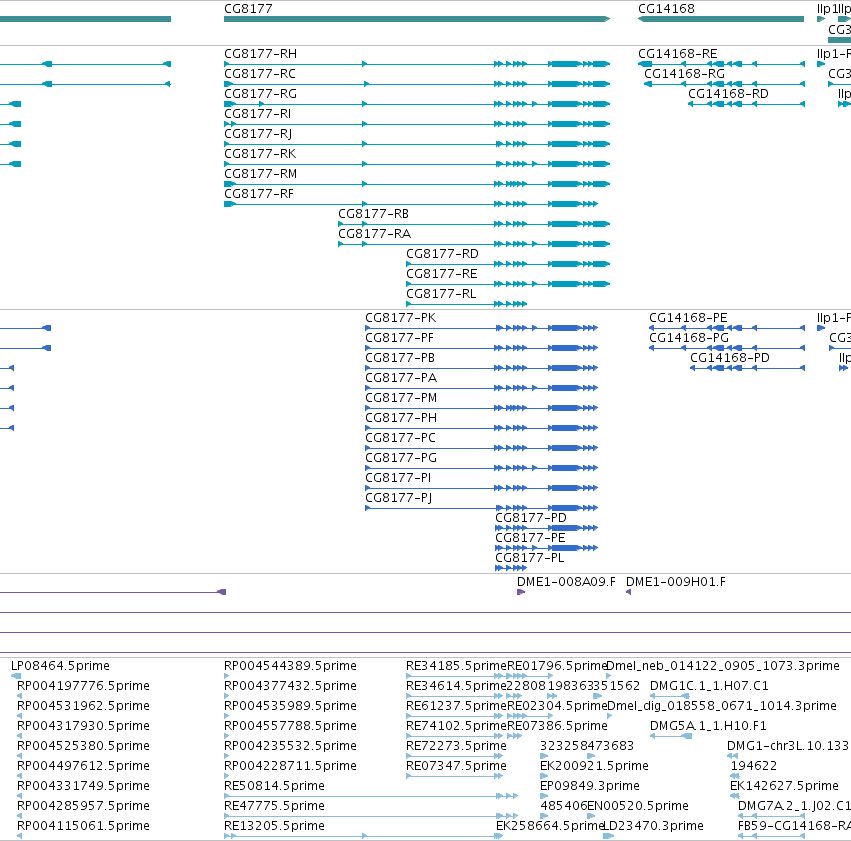Click the CG8177-PA protein label

point(401,378)
